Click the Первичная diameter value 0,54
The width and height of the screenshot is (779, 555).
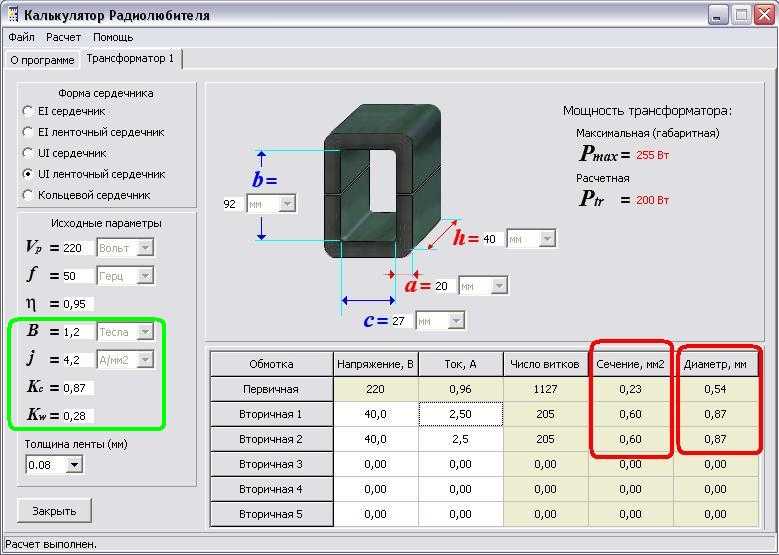[x=715, y=389]
